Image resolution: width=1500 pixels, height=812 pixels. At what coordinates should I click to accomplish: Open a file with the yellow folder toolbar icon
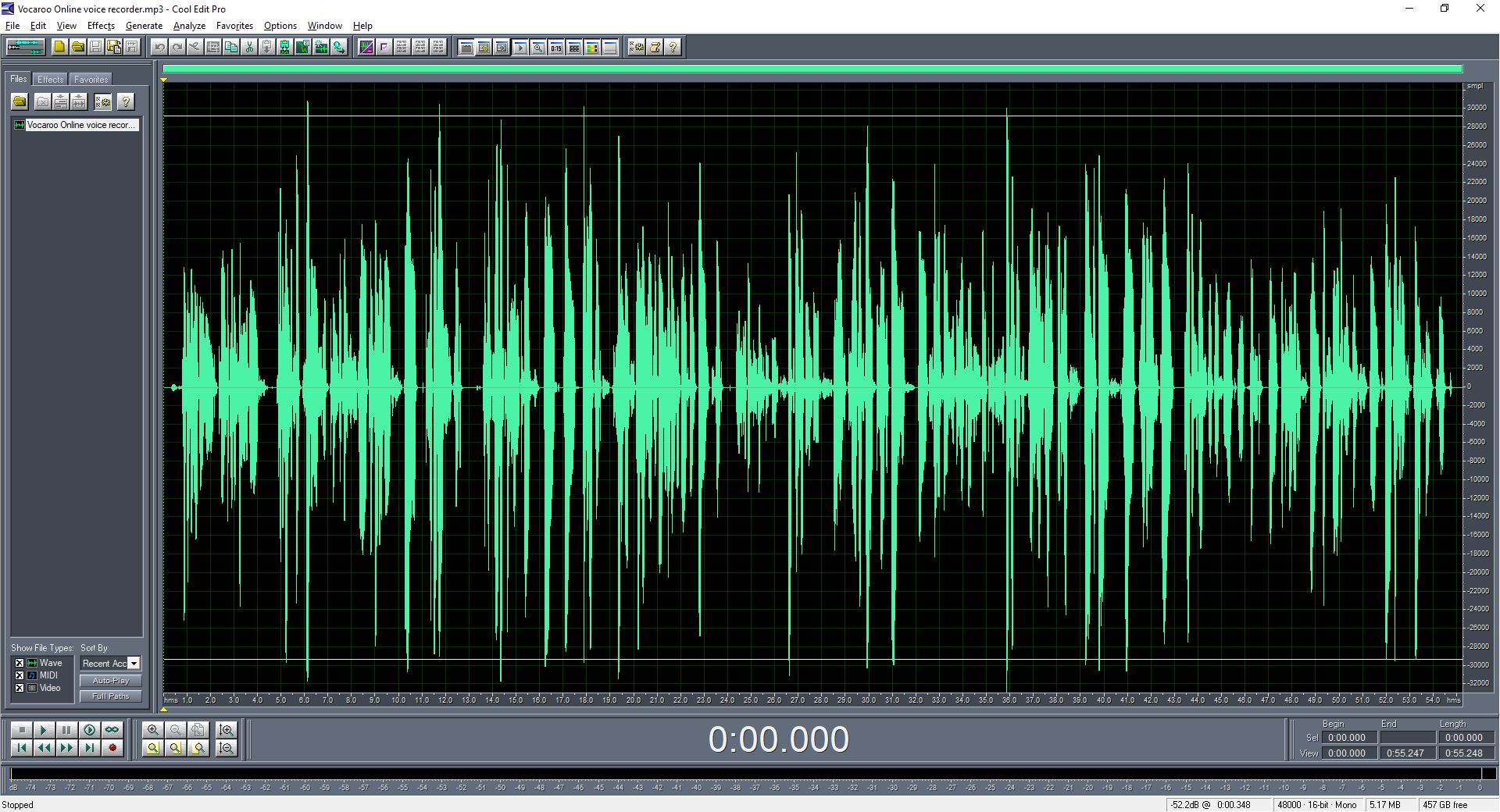(77, 47)
